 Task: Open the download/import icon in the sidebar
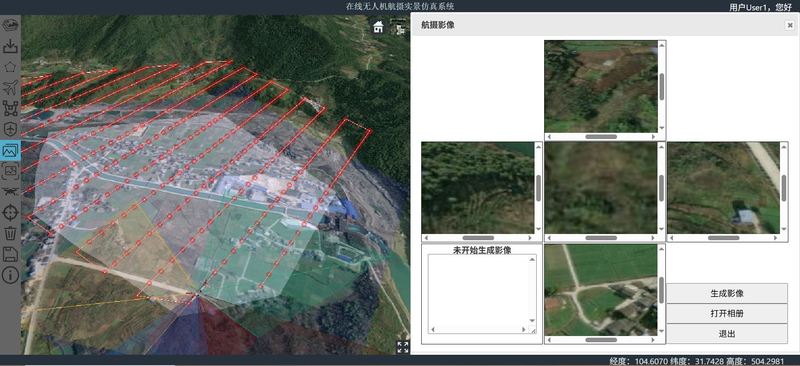point(10,46)
